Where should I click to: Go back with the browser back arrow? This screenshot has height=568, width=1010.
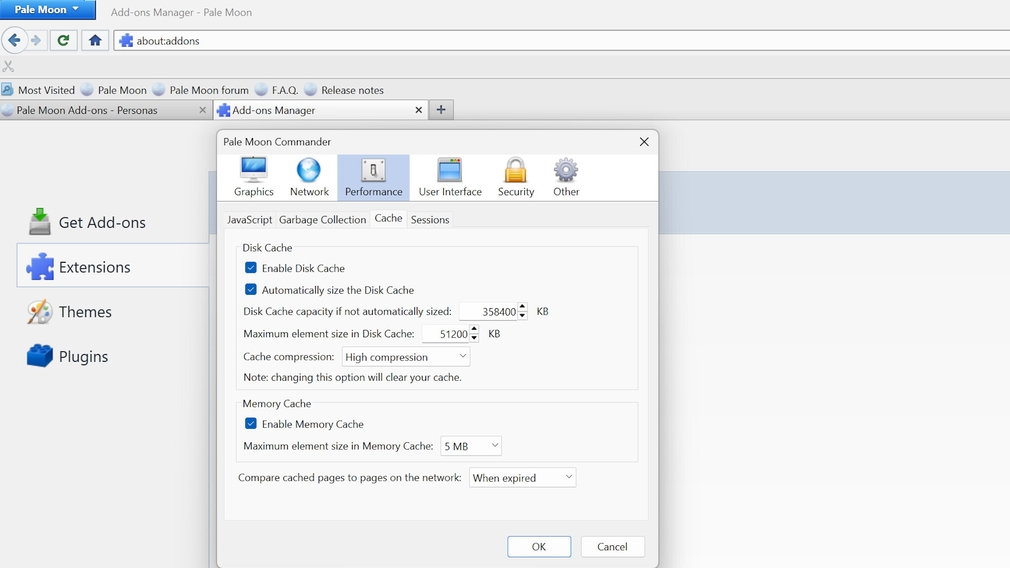[14, 41]
